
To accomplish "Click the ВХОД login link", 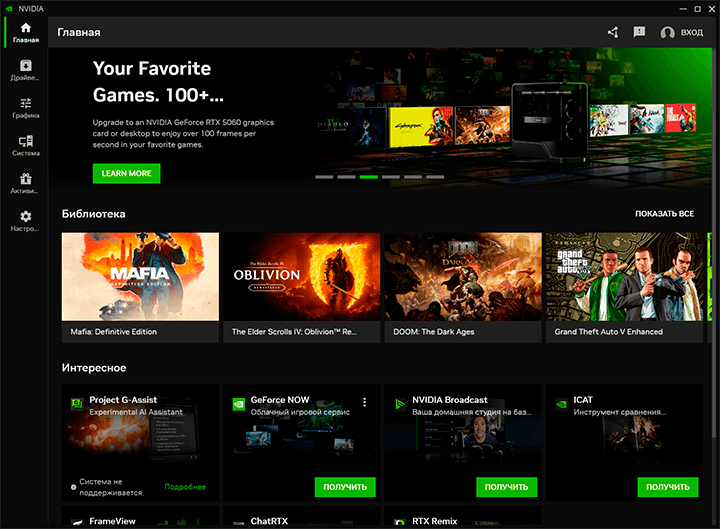I will coord(692,33).
